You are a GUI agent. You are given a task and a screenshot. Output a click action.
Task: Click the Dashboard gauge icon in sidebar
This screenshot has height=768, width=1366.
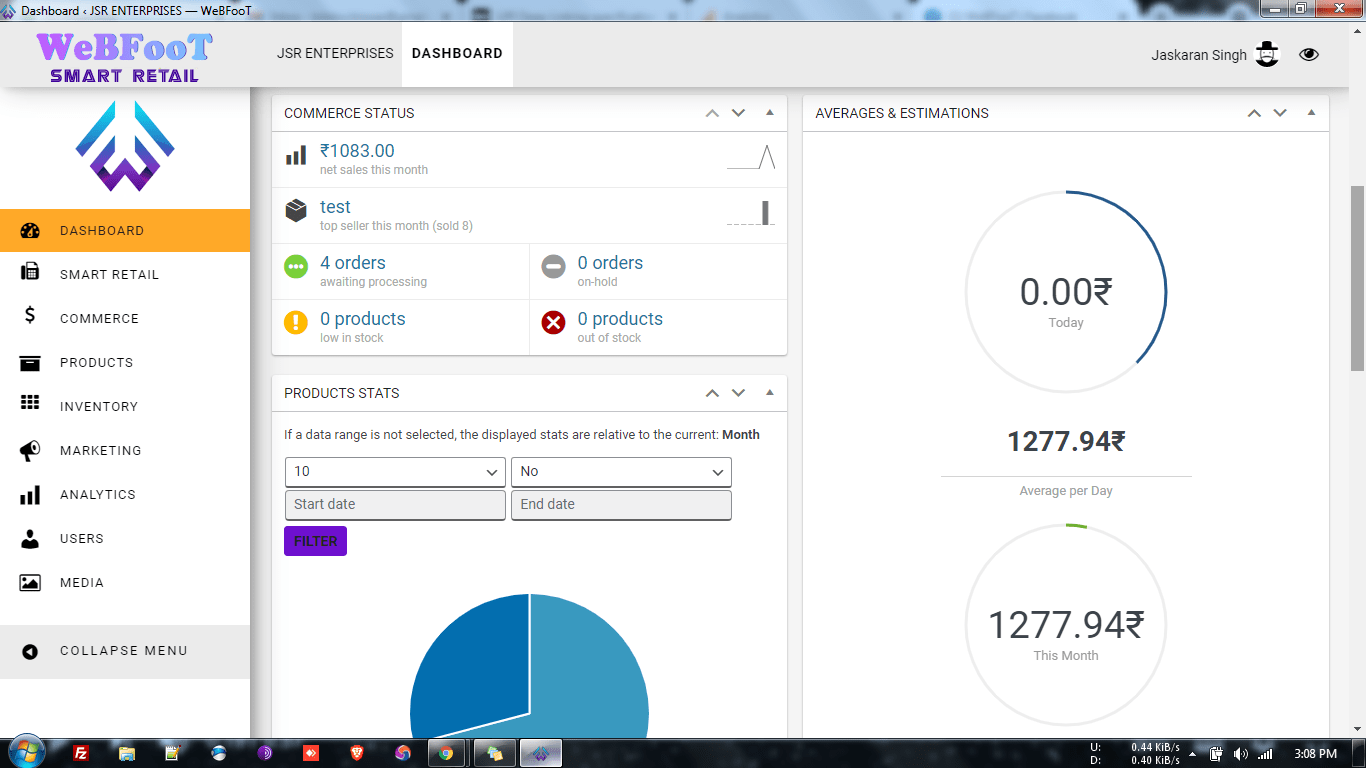click(x=30, y=230)
